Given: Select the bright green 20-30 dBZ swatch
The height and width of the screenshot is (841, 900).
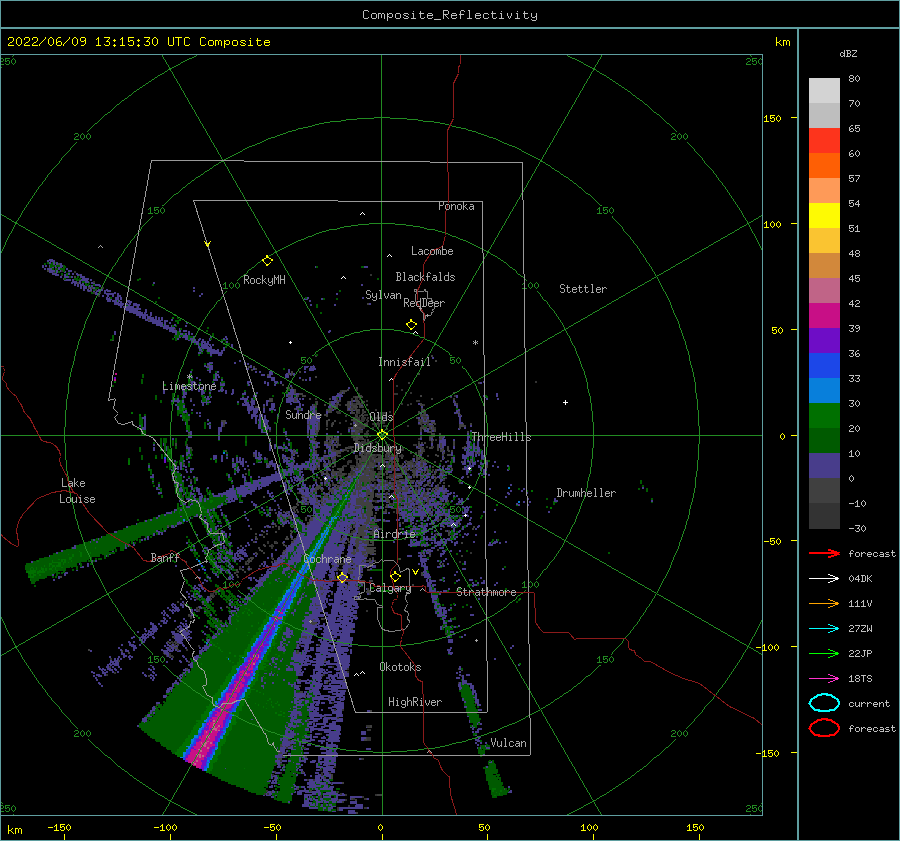Looking at the screenshot, I should [x=824, y=416].
